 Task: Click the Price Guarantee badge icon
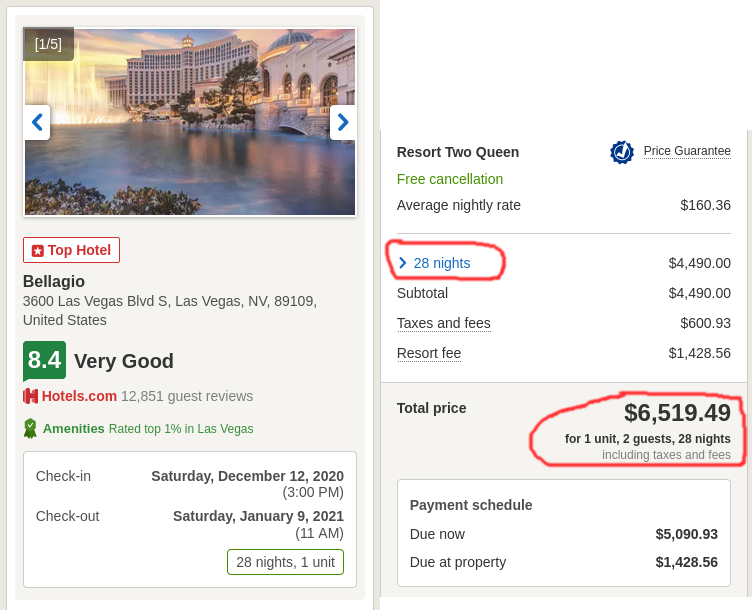click(622, 152)
